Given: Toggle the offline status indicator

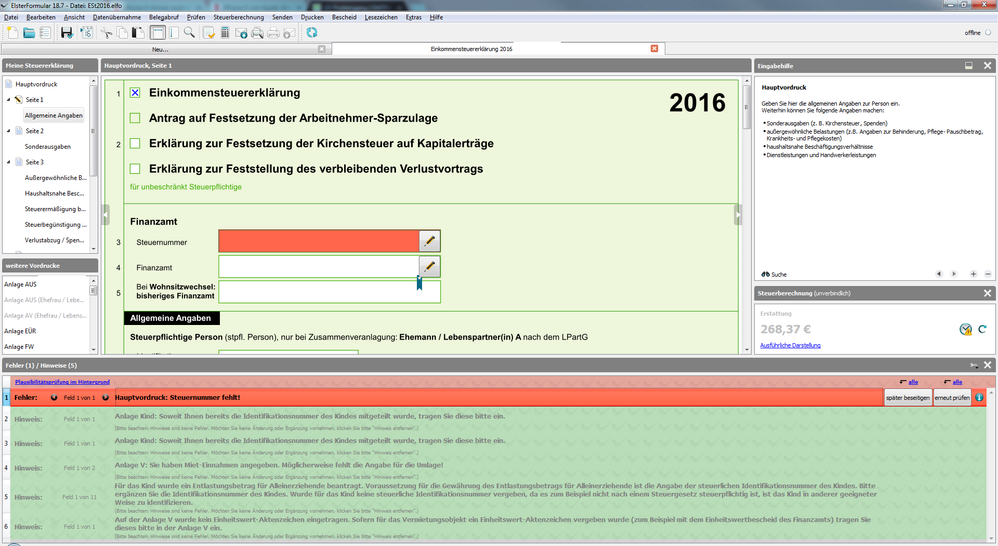Looking at the screenshot, I should click(988, 32).
